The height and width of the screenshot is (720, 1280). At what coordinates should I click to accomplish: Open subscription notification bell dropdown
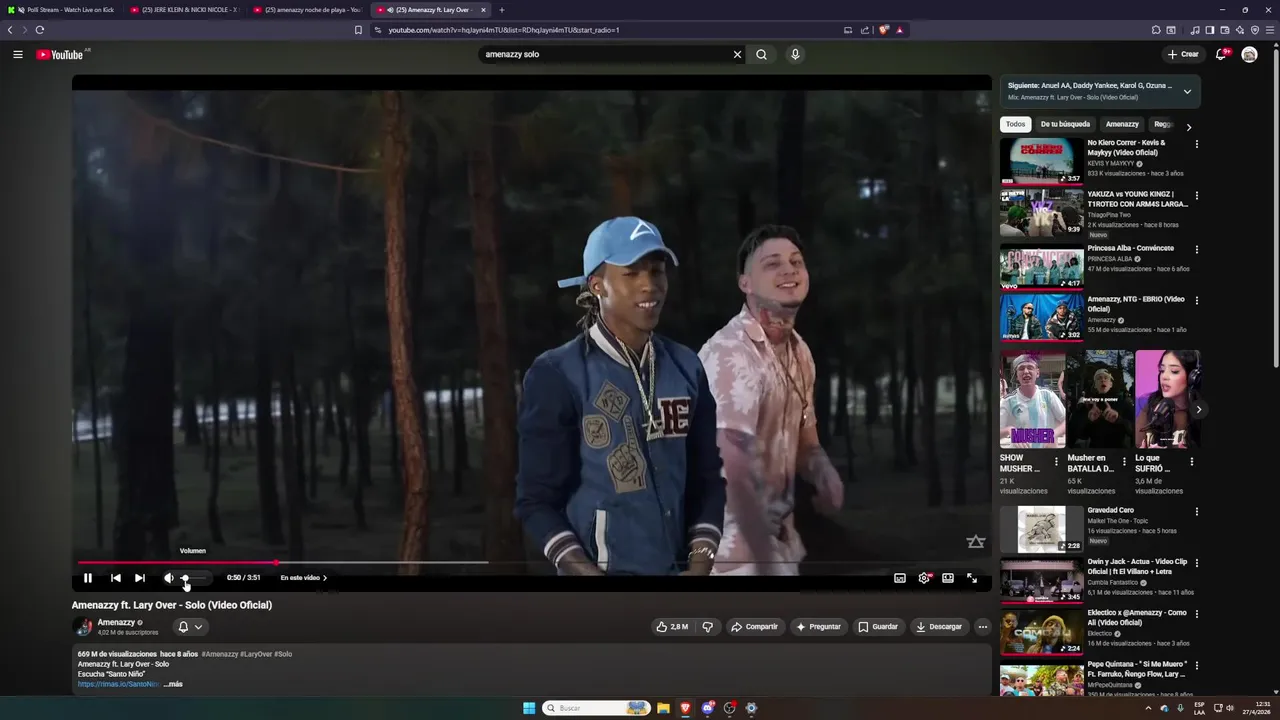point(190,627)
